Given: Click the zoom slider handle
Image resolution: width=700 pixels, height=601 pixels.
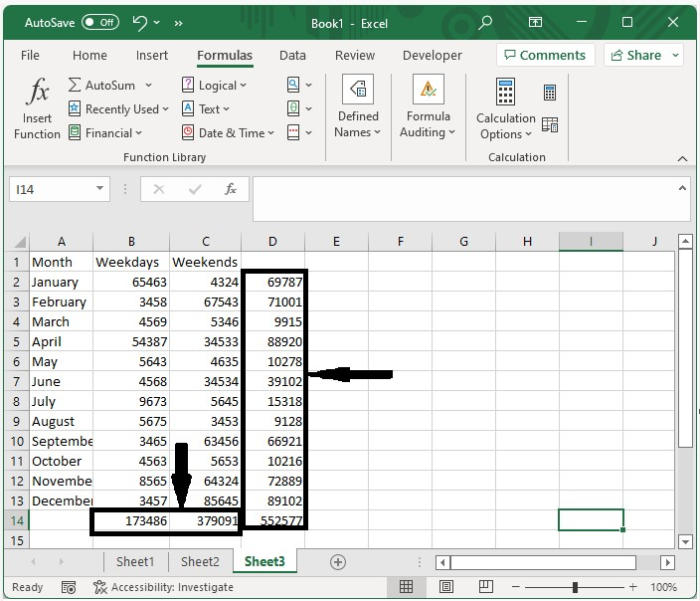Looking at the screenshot, I should coord(575,587).
